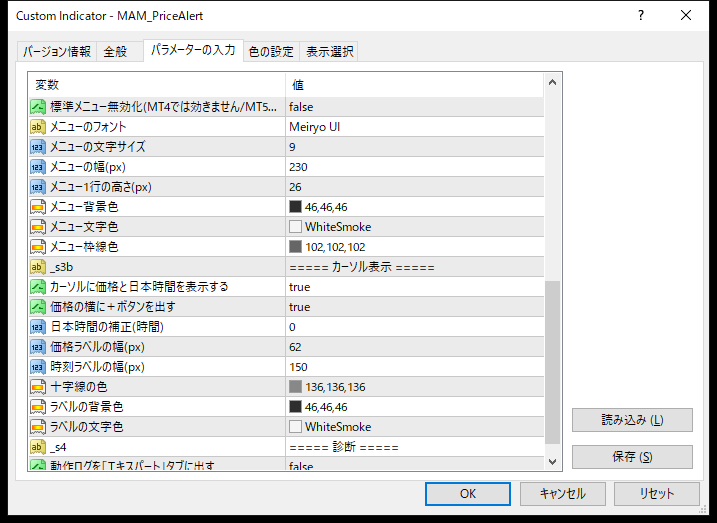The height and width of the screenshot is (523, 717).
Task: Click the color icon beside ラベルの背景色
Action: [38, 407]
